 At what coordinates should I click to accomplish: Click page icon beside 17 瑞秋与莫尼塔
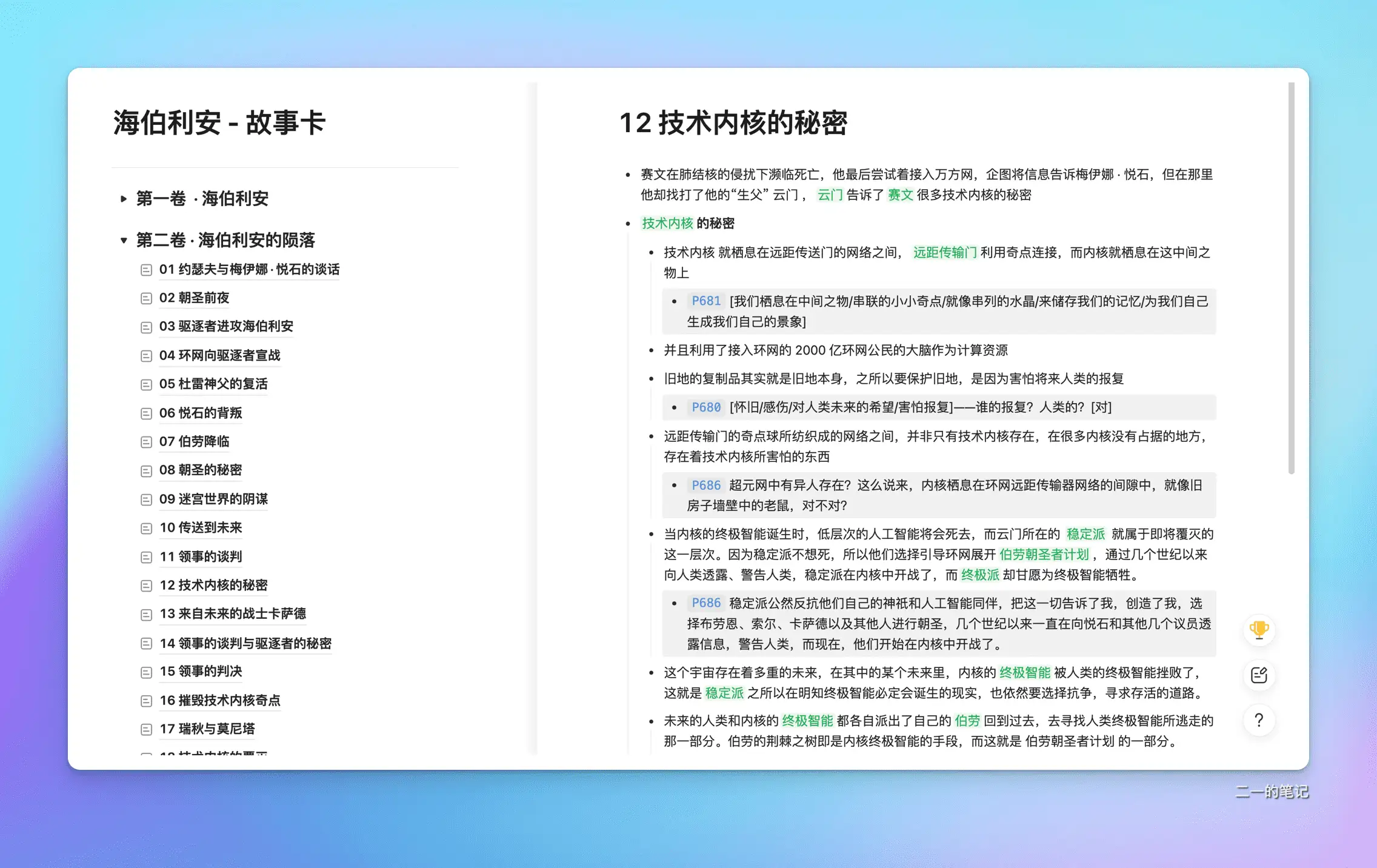146,729
